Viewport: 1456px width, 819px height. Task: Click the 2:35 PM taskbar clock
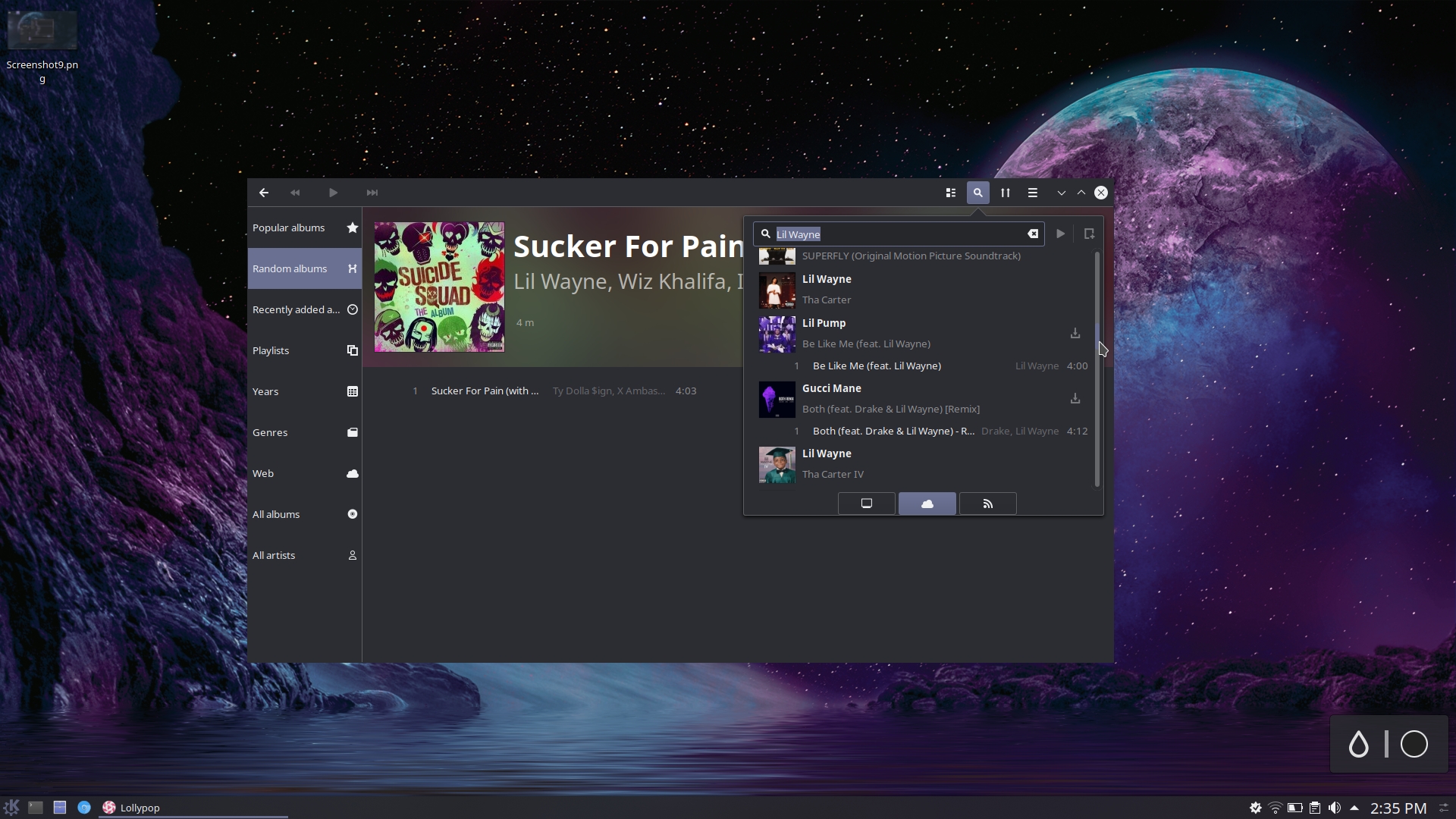coord(1398,808)
